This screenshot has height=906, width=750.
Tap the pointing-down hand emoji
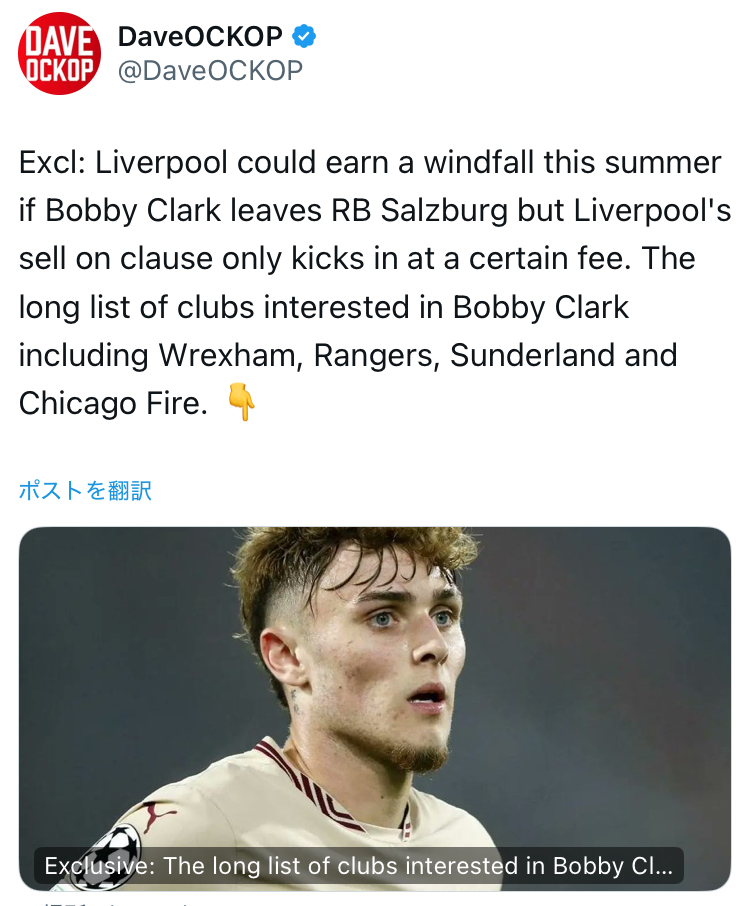coord(241,402)
